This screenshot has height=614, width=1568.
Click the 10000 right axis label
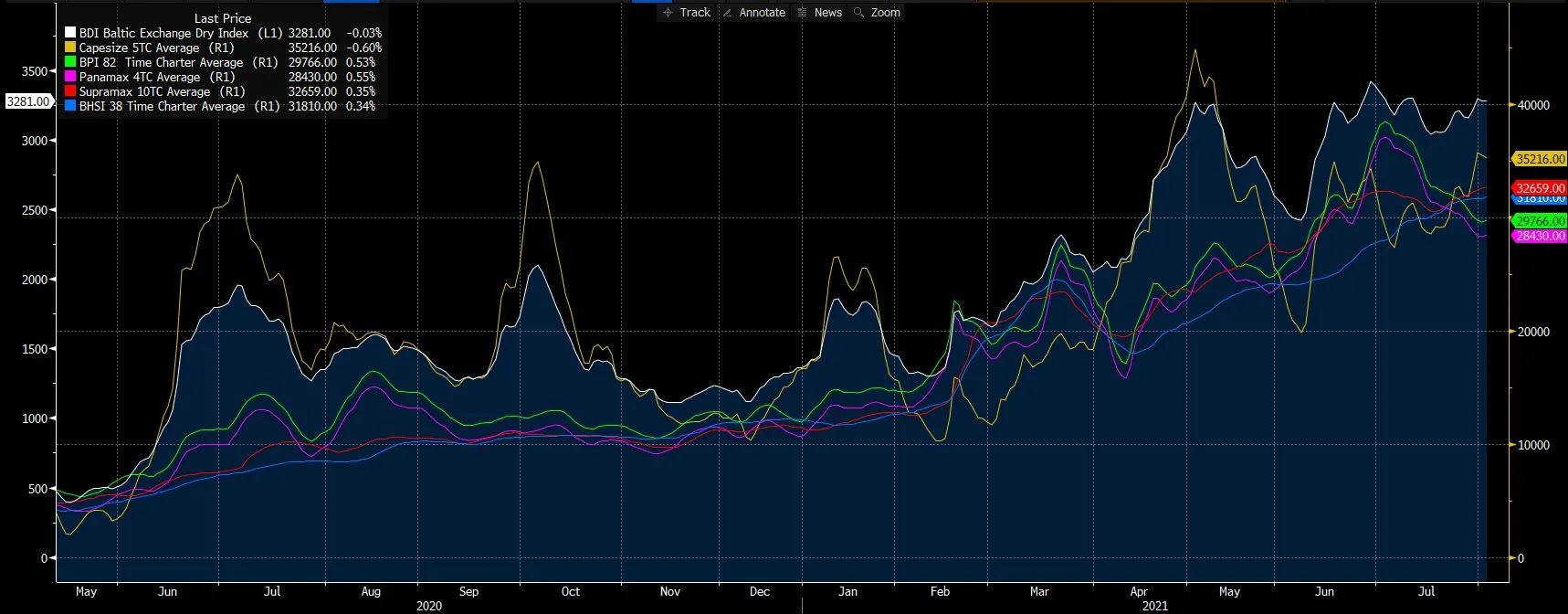pyautogui.click(x=1533, y=445)
